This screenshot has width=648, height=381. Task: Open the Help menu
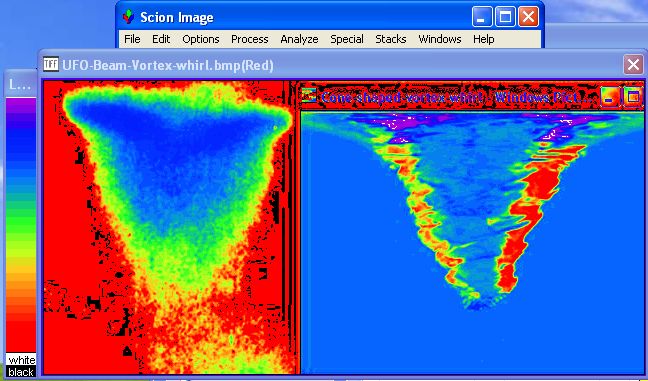[484, 39]
